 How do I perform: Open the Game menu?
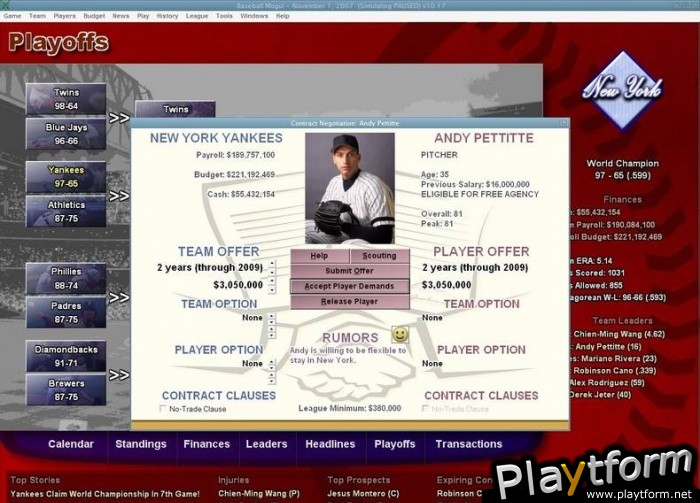coord(12,16)
